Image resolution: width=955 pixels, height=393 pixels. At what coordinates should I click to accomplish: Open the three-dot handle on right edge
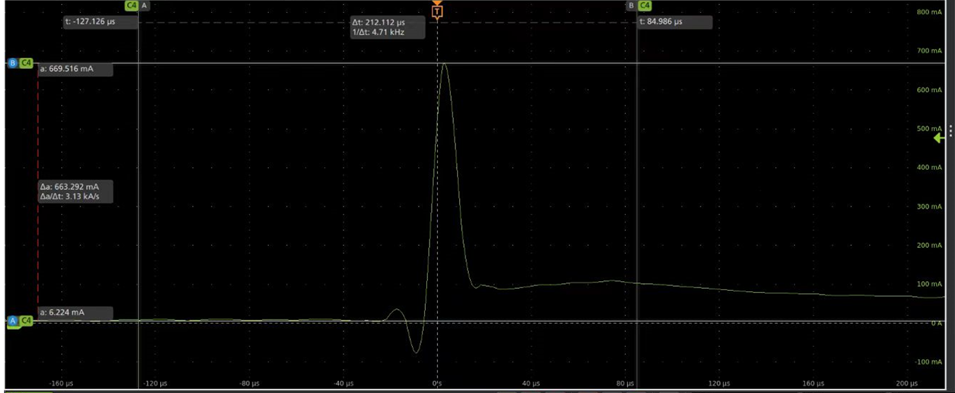tap(951, 132)
